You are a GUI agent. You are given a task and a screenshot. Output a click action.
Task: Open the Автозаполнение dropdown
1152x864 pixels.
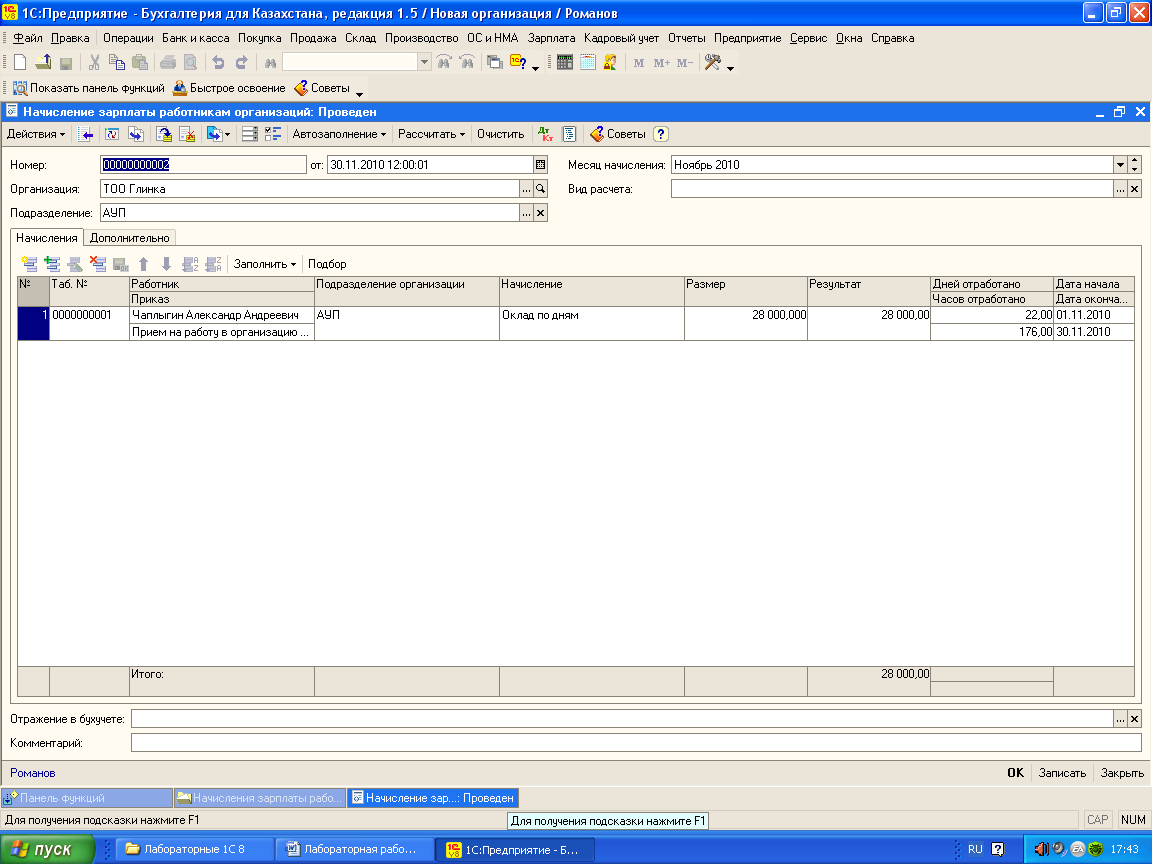coord(339,134)
